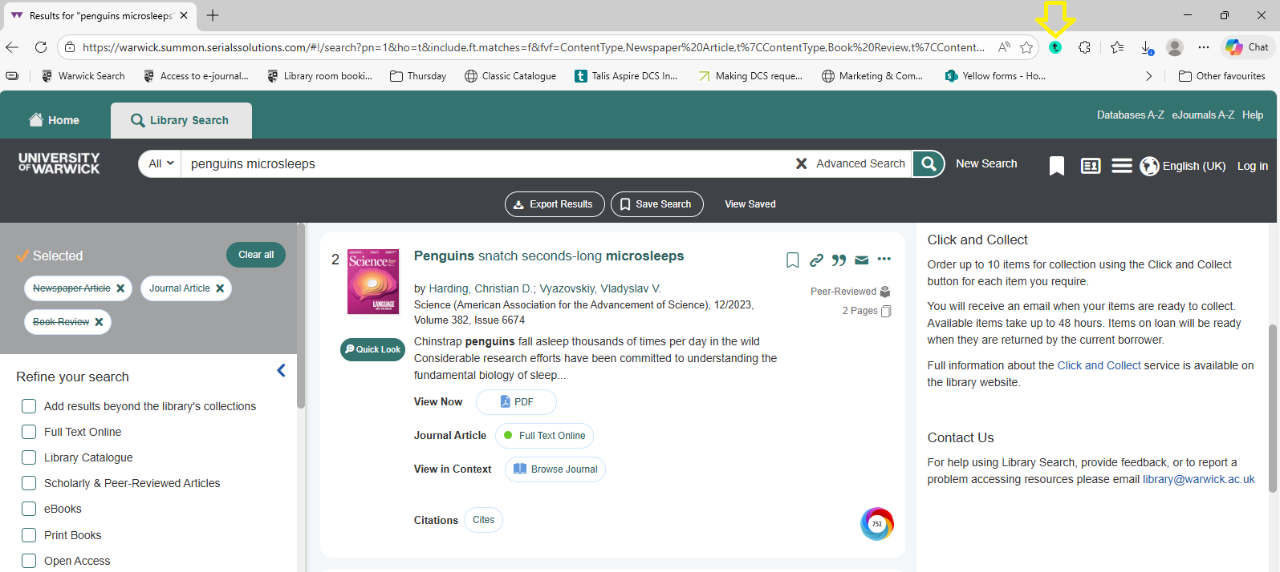Collapse the refine sidebar with chevron
The image size is (1280, 572).
281,371
